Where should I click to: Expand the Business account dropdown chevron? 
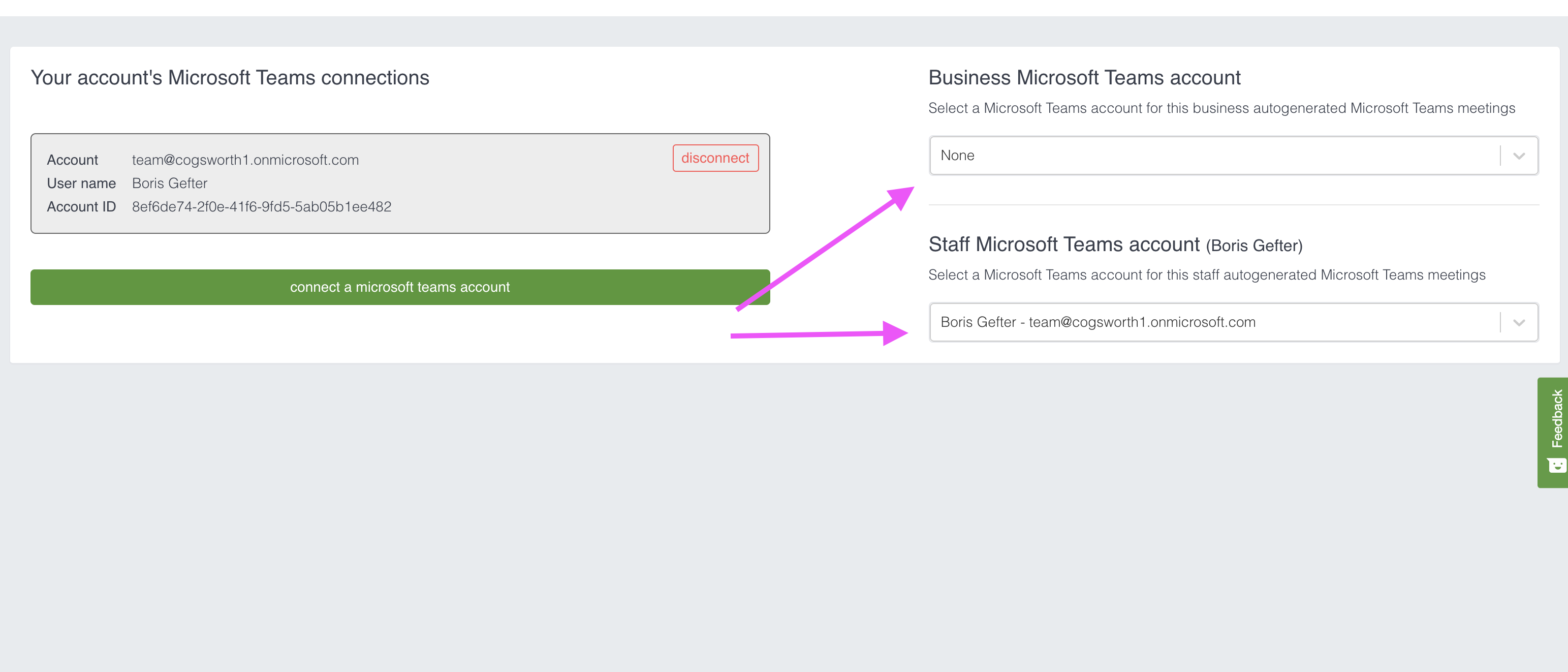click(1519, 156)
